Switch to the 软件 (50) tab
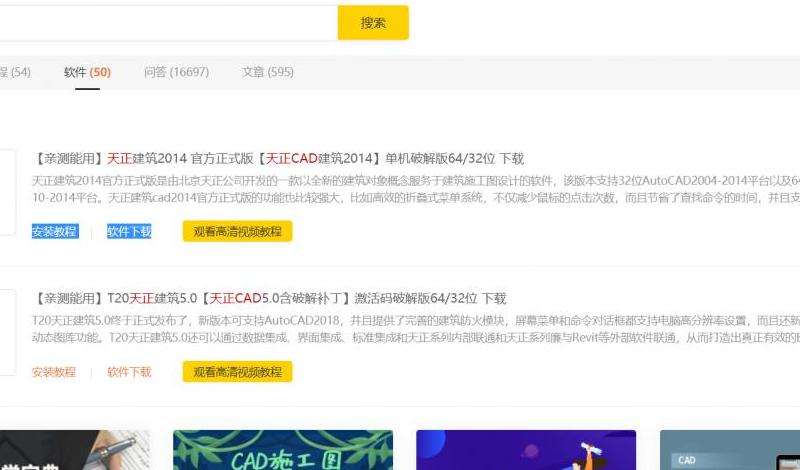 87,72
